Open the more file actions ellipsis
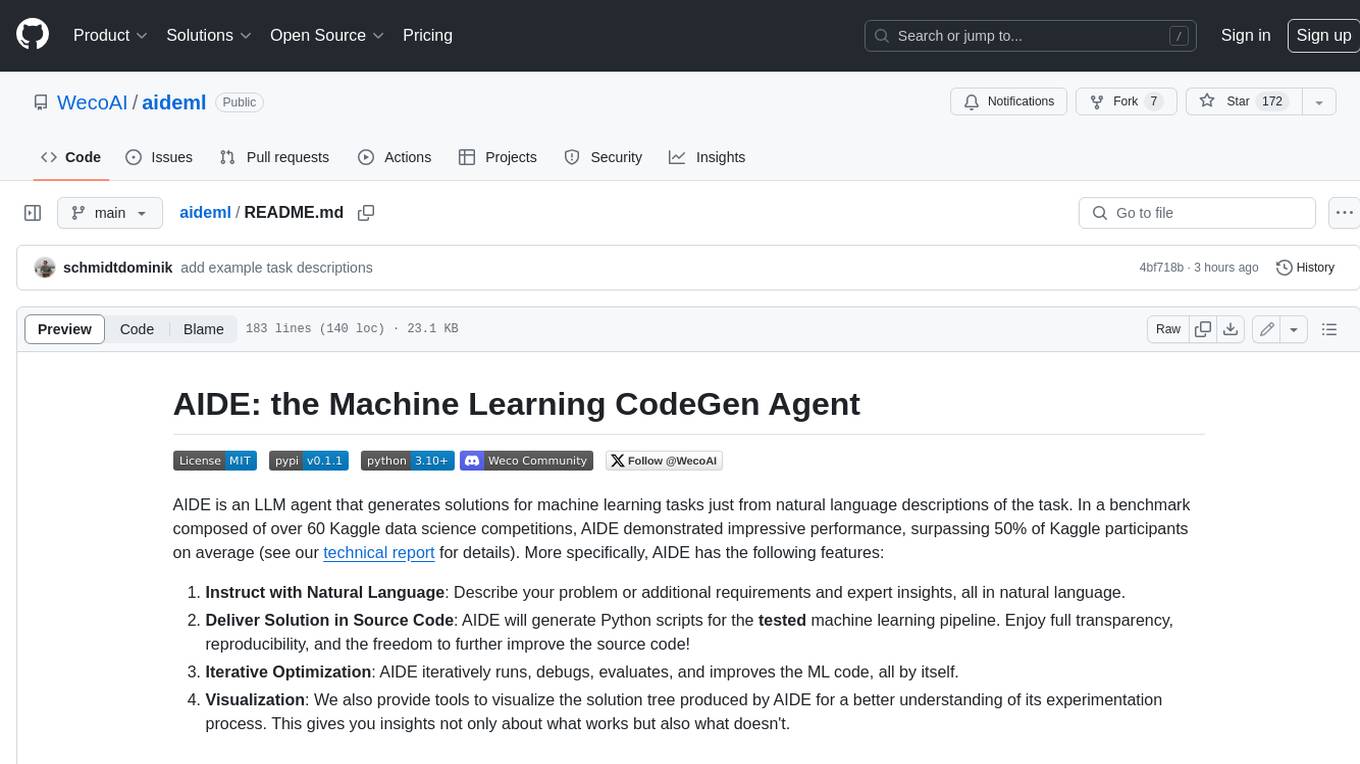 [x=1344, y=213]
